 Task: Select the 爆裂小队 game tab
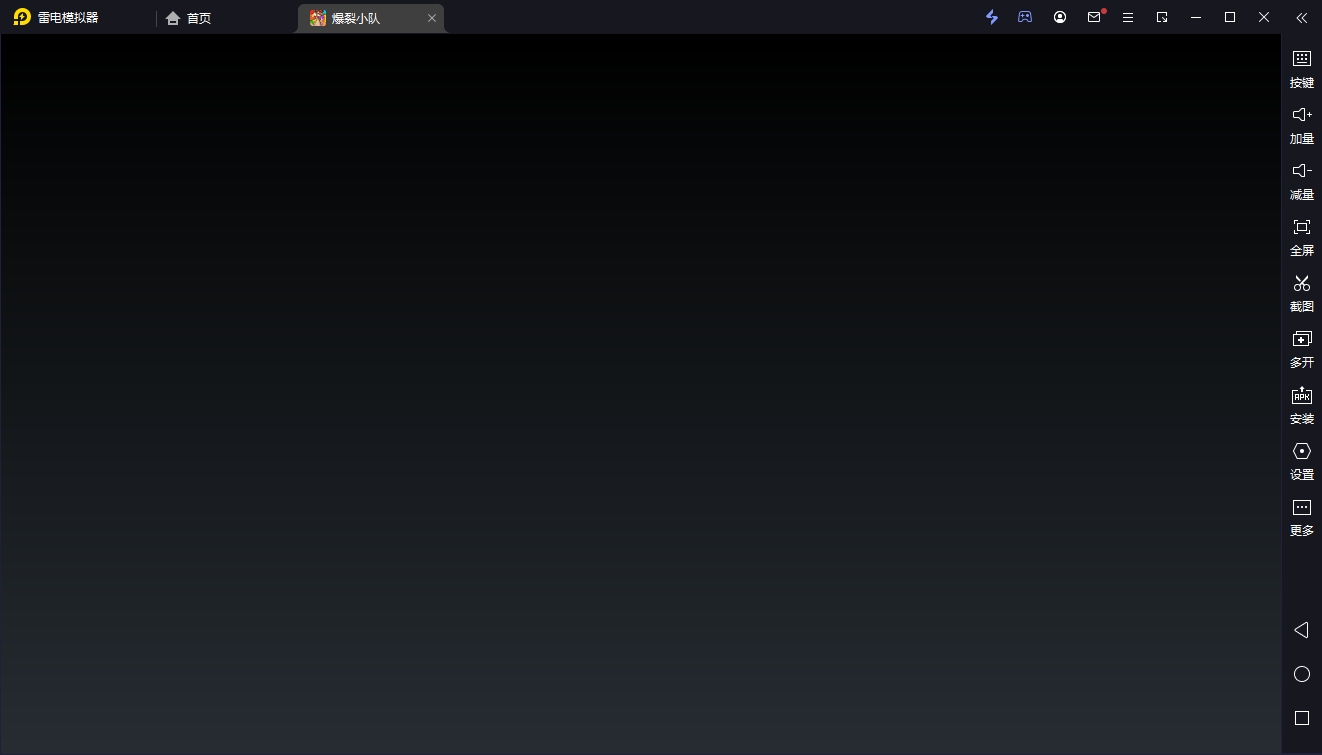pyautogui.click(x=360, y=18)
